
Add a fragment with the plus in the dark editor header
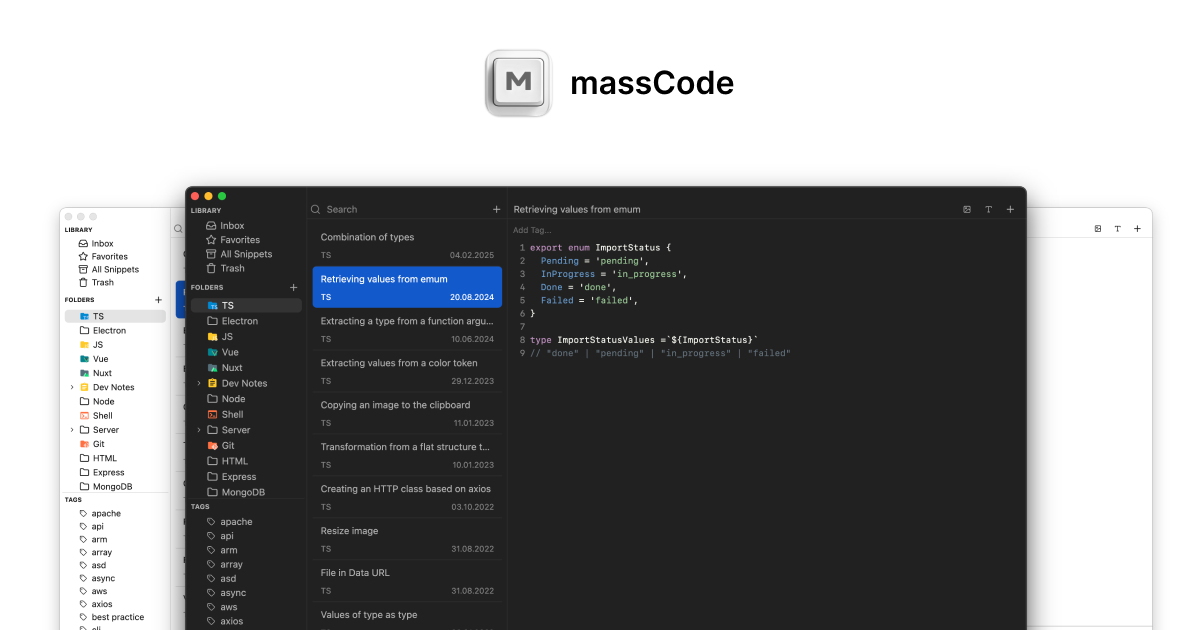tap(1010, 209)
